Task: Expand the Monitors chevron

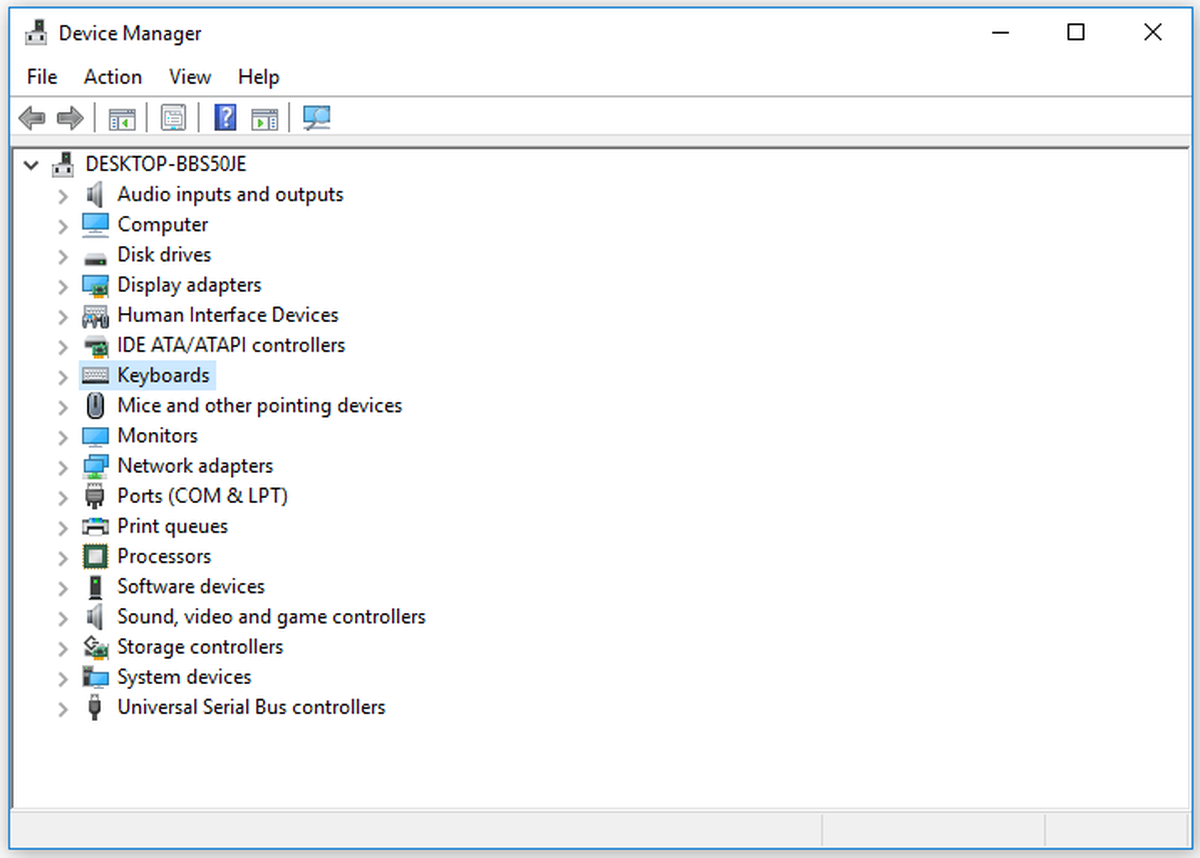Action: pyautogui.click(x=63, y=436)
